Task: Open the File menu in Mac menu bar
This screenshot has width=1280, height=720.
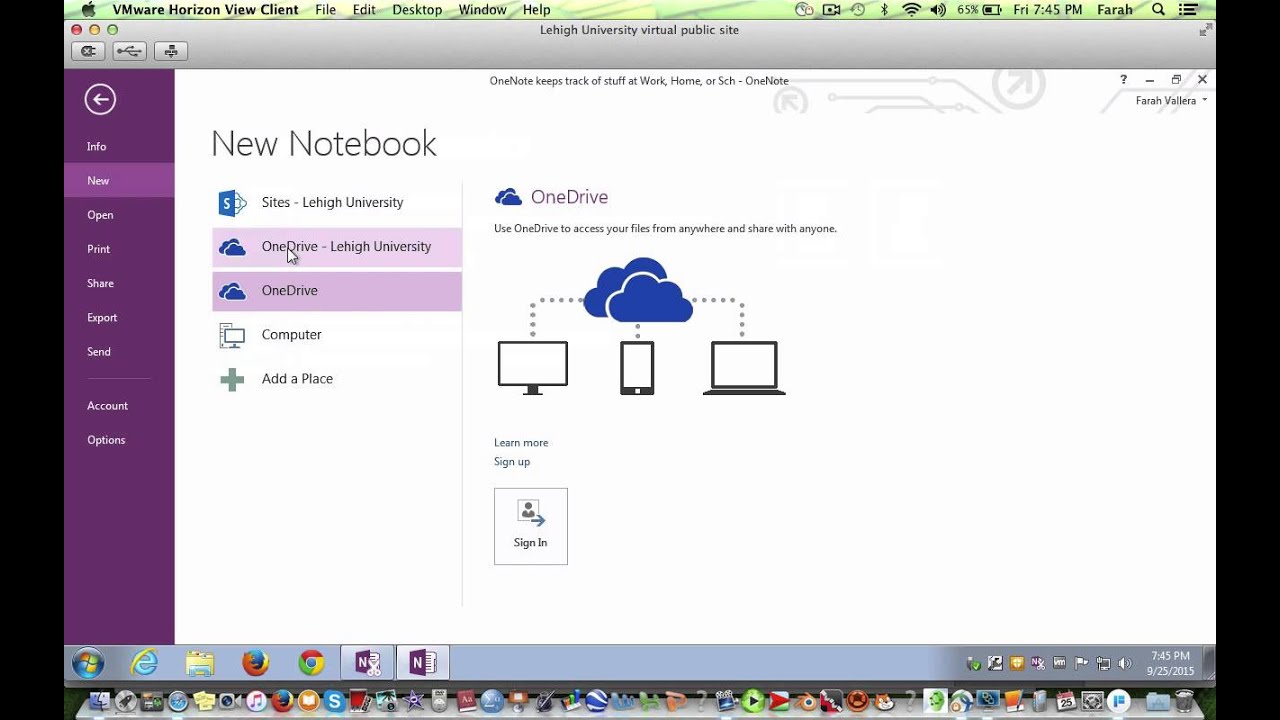Action: coord(325,10)
